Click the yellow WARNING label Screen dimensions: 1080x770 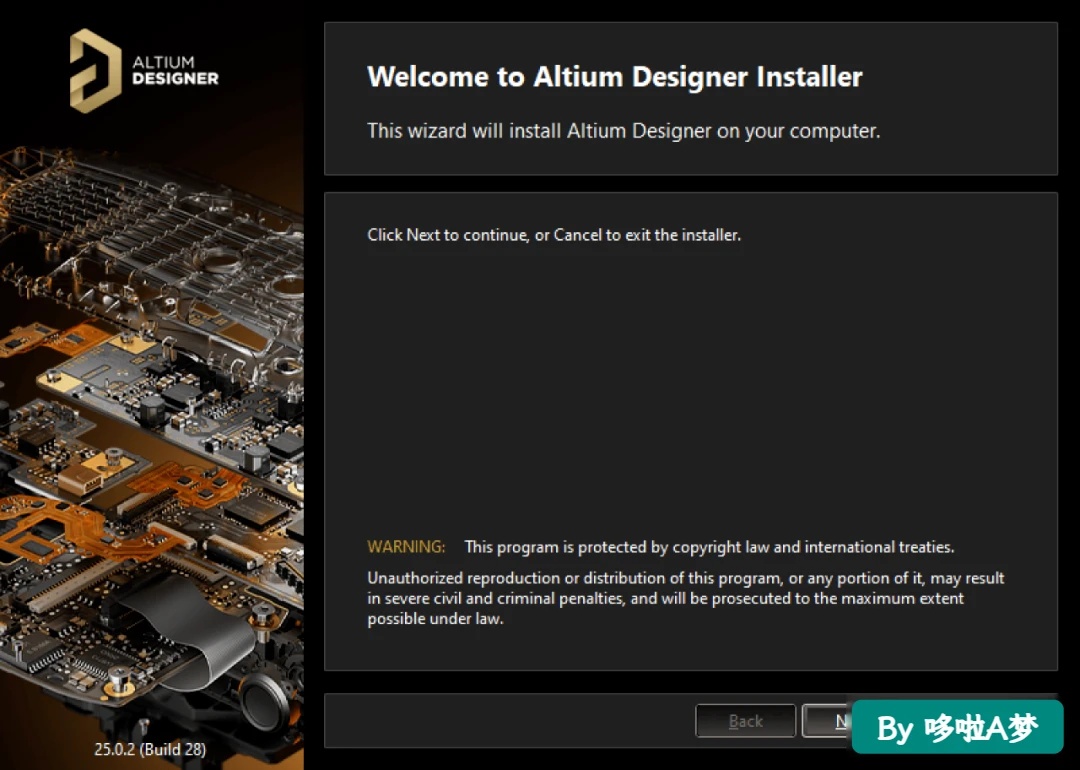(x=406, y=547)
